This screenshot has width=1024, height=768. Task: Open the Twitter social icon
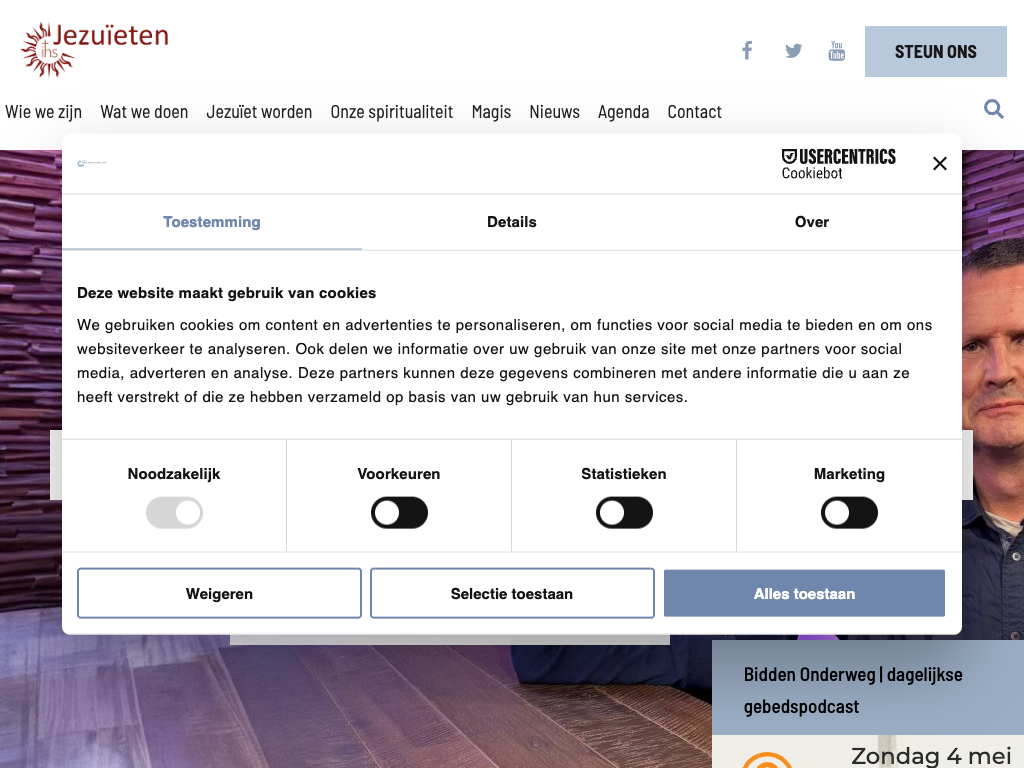point(793,51)
